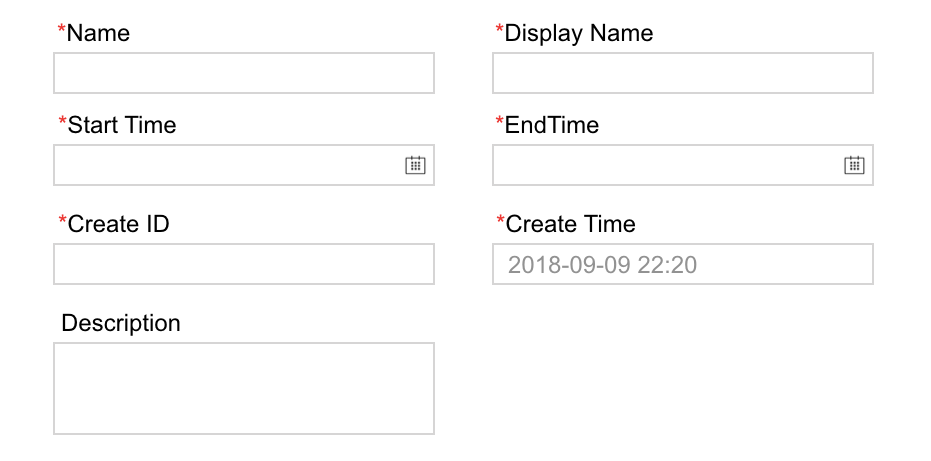
Task: Focus the Create ID input field
Action: point(243,264)
